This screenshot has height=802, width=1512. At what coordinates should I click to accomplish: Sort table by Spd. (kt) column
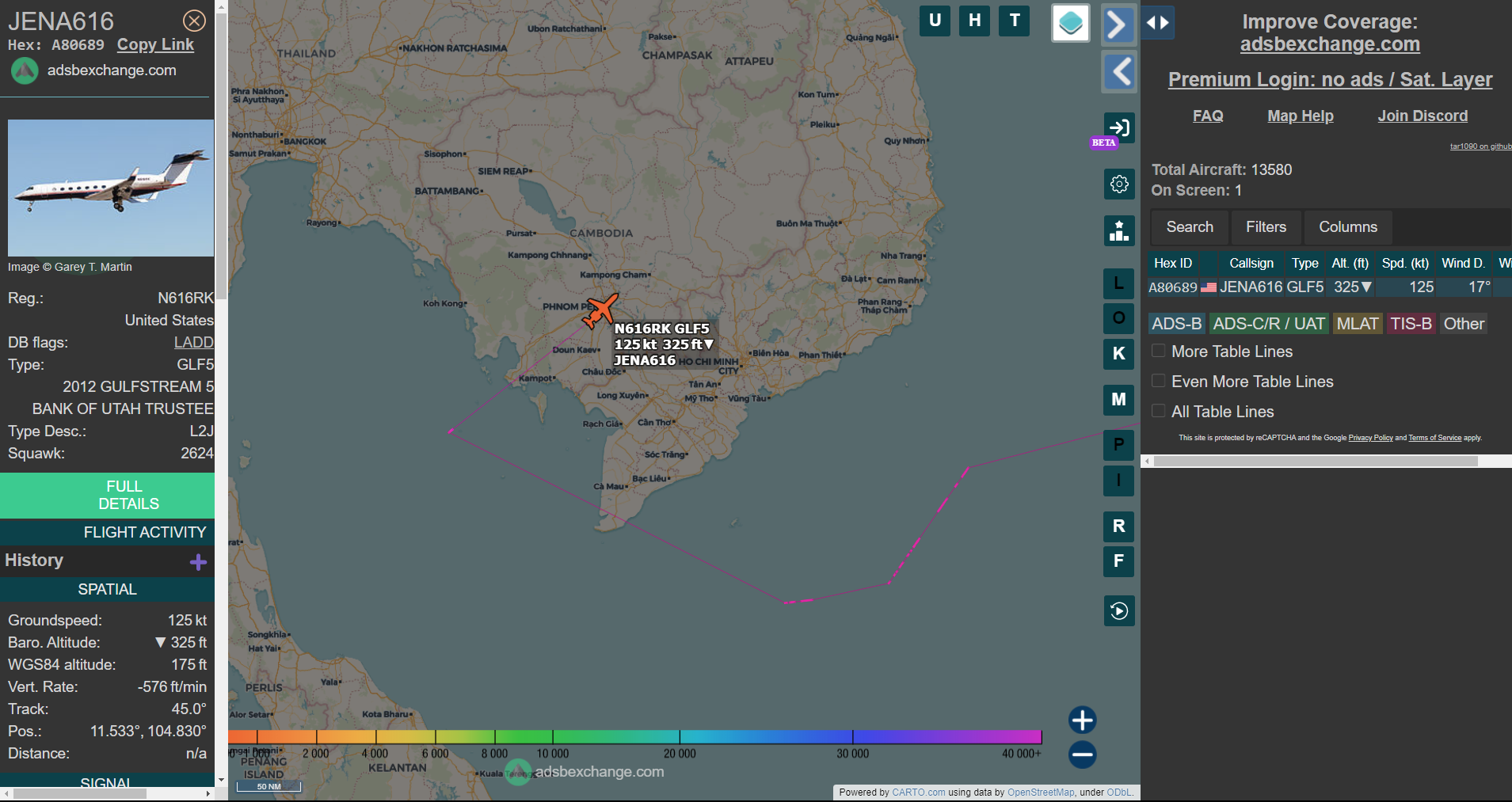coord(1405,263)
